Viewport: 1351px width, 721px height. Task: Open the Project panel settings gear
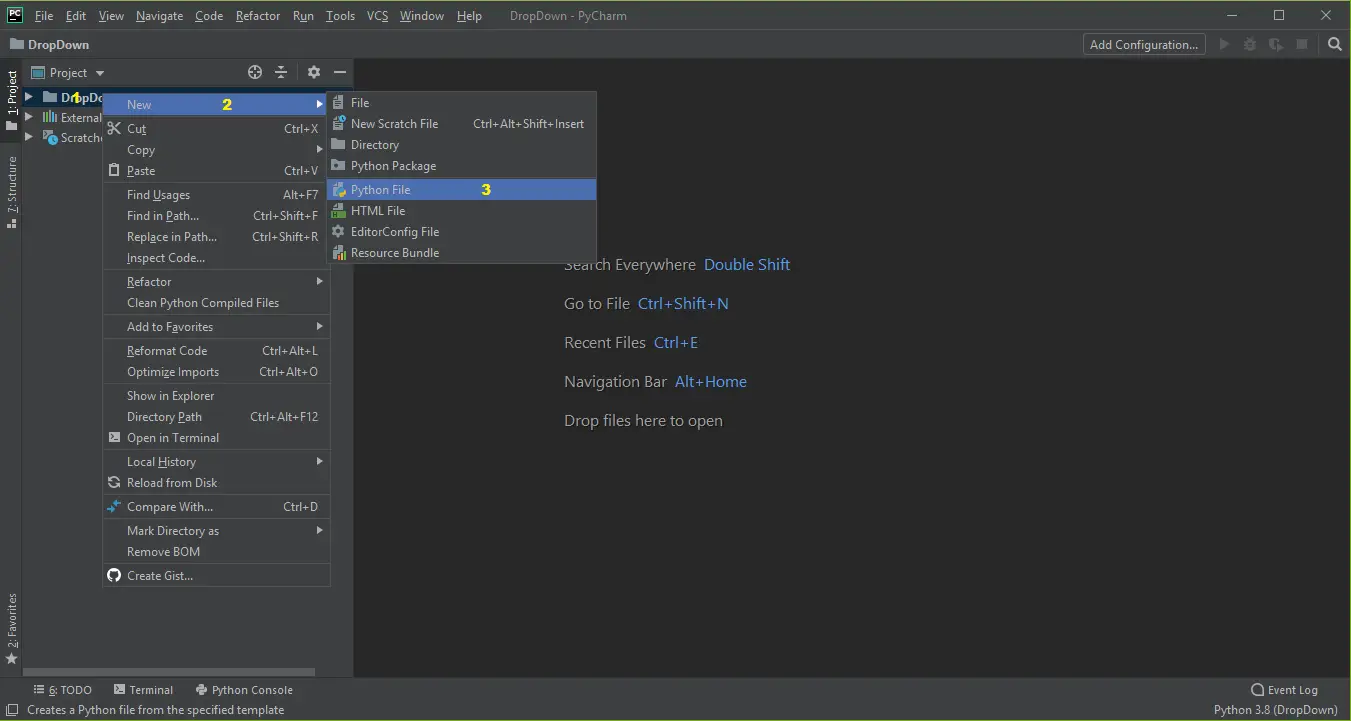click(x=313, y=72)
